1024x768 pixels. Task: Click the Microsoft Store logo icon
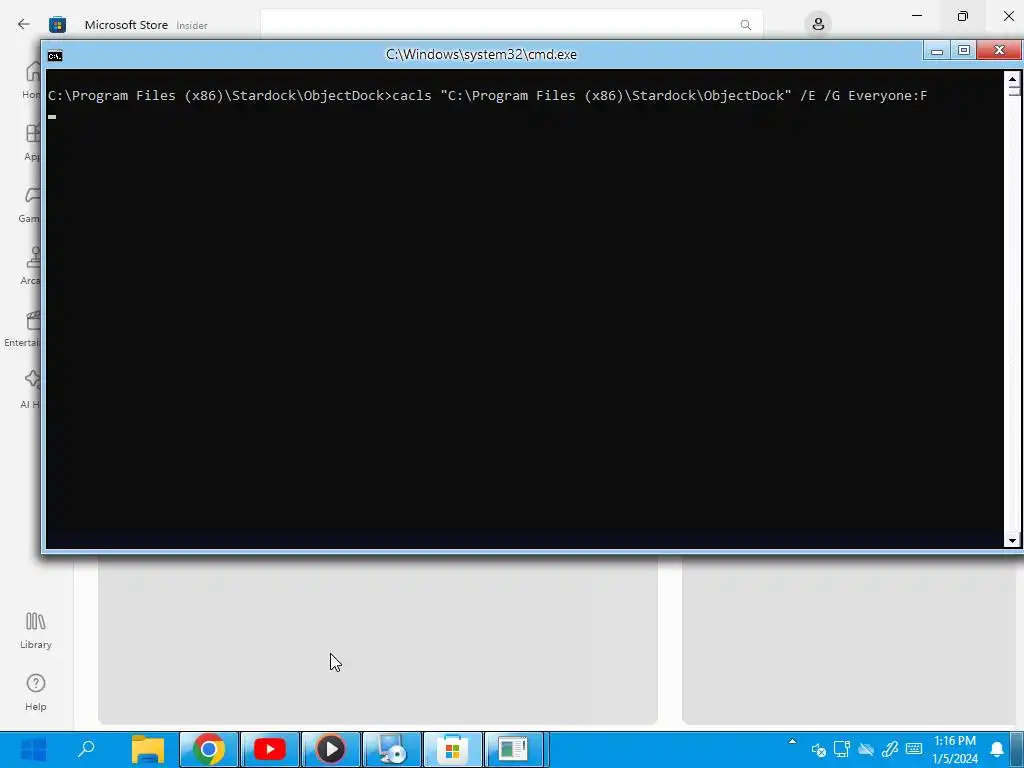tap(57, 25)
